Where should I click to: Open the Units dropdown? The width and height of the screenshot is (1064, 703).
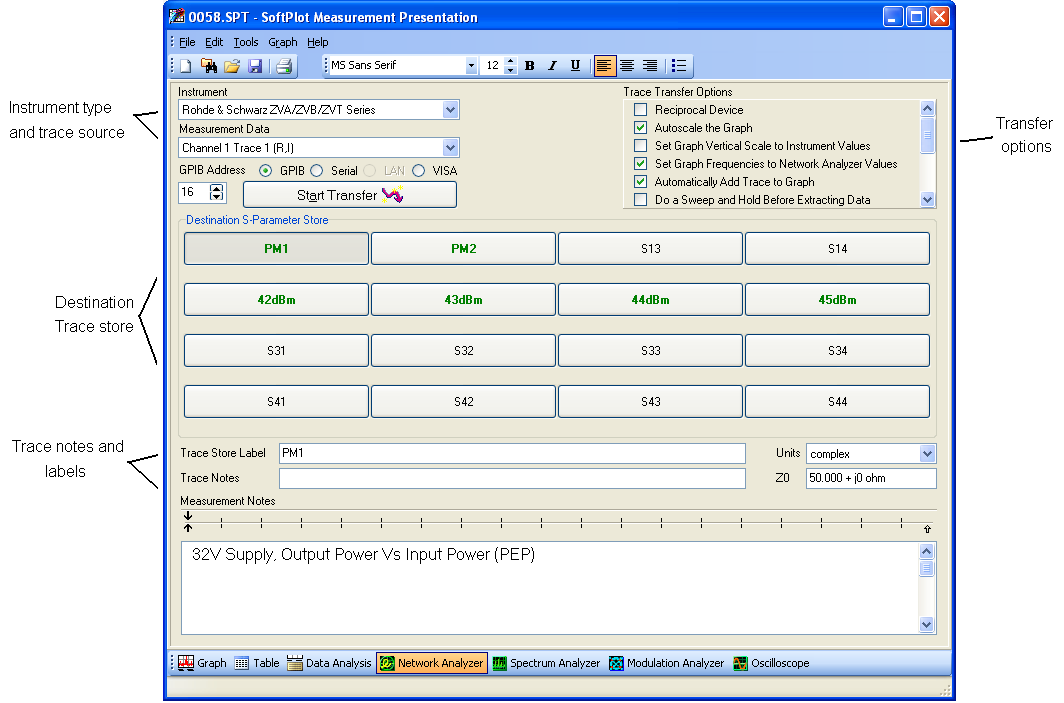(926, 454)
